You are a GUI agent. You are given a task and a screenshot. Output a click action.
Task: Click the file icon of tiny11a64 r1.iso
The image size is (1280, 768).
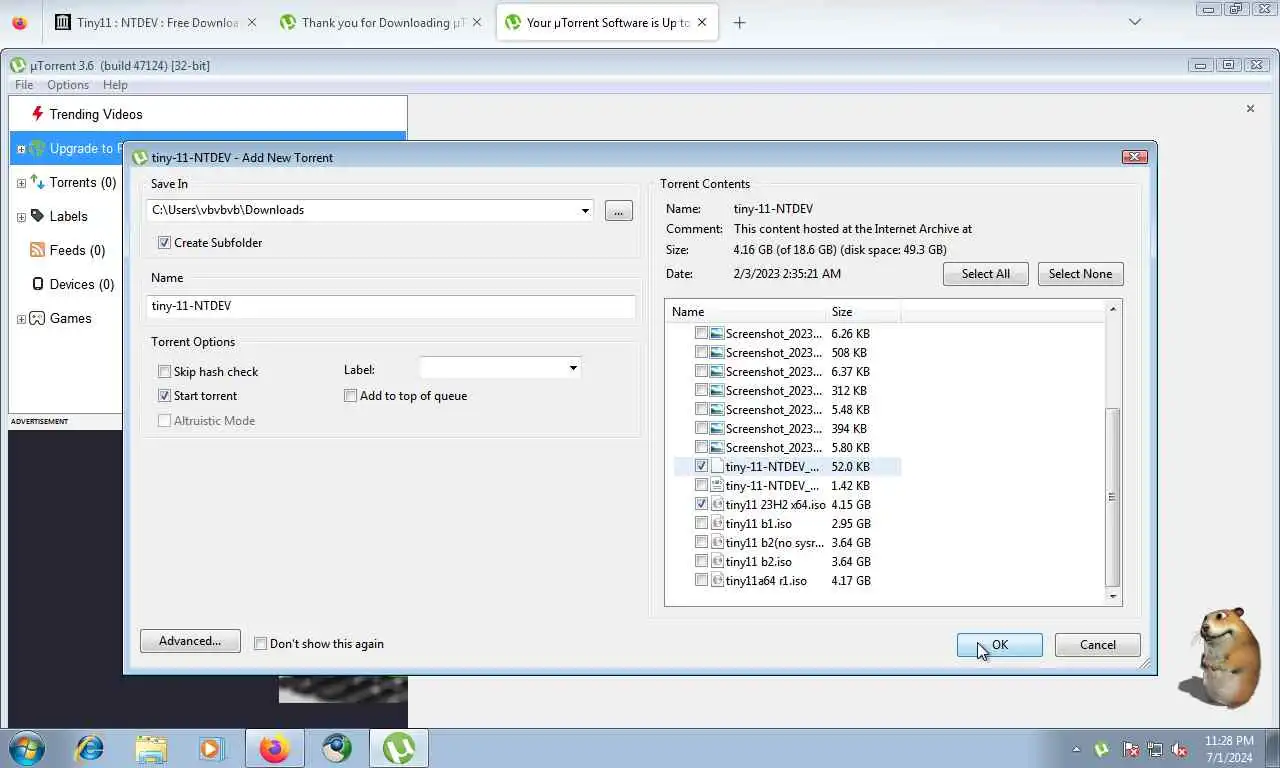coord(717,581)
